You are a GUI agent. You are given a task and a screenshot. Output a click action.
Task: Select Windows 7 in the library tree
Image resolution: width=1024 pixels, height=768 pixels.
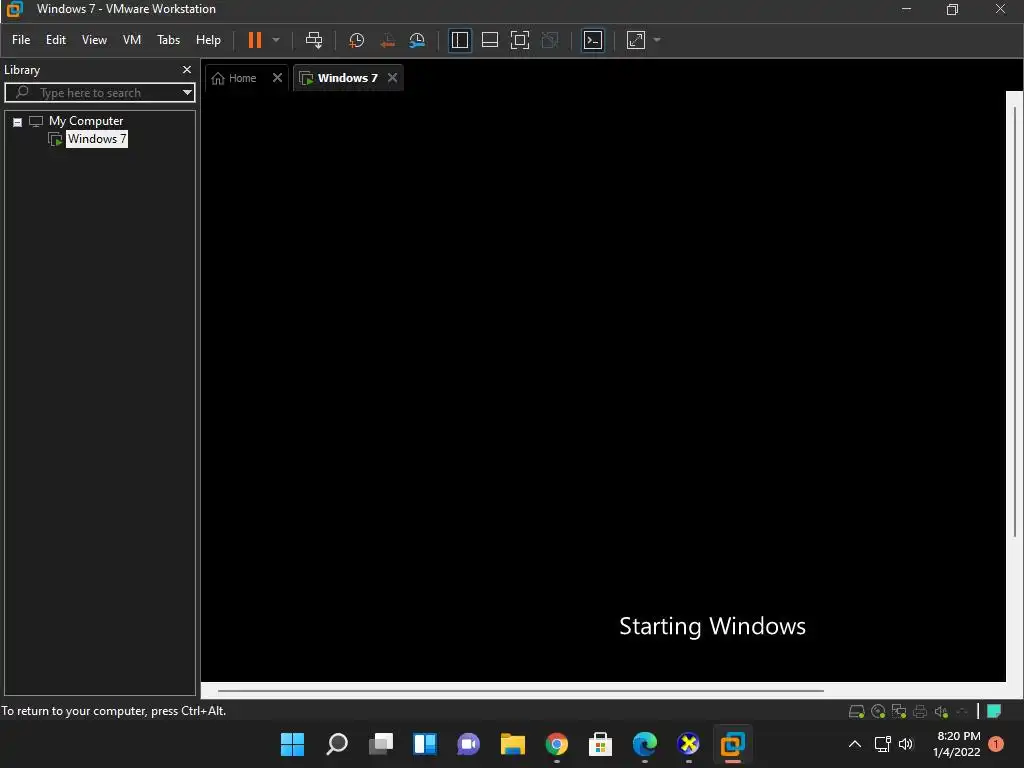(x=97, y=139)
